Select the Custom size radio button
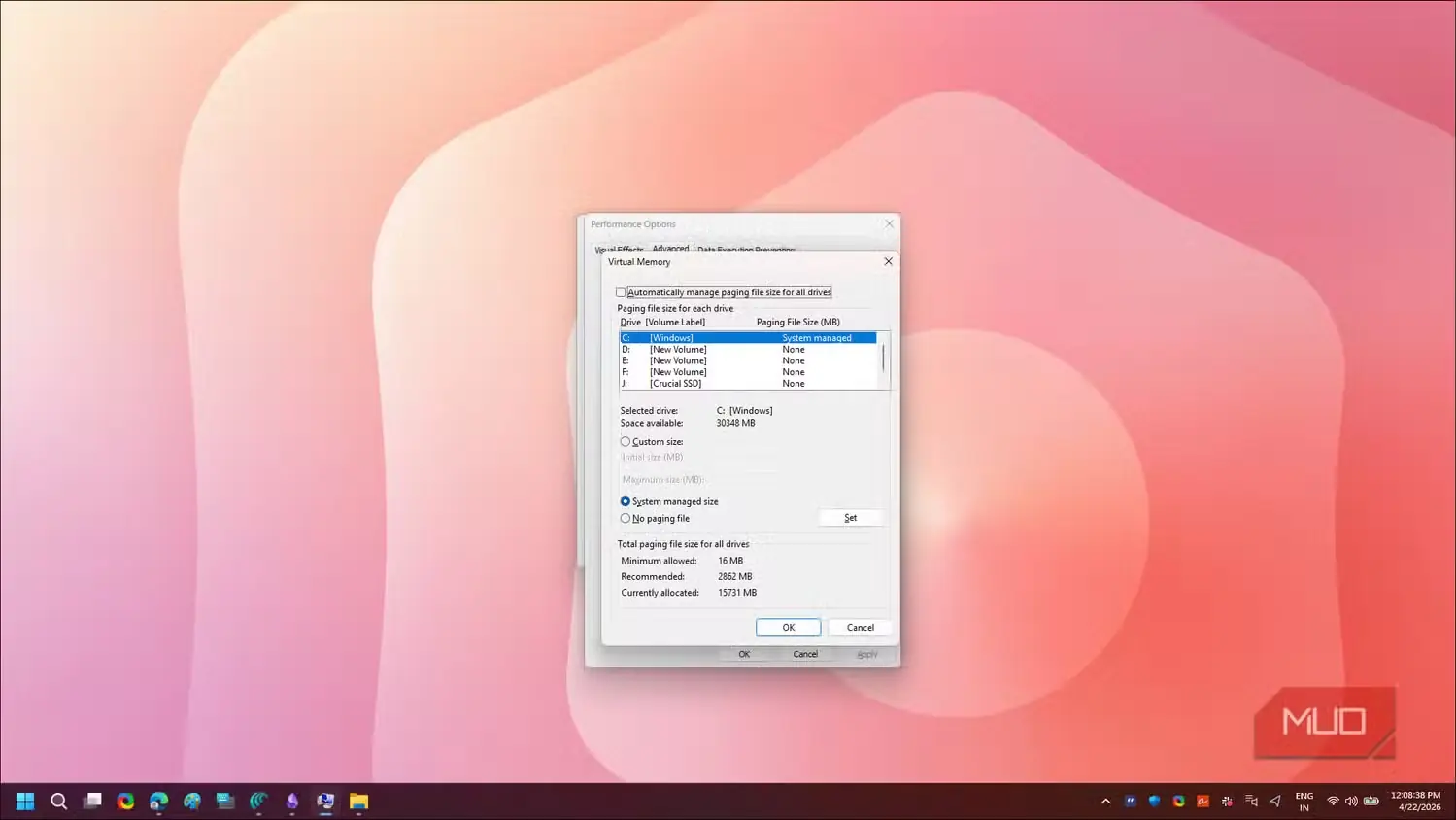Image resolution: width=1456 pixels, height=820 pixels. [626, 442]
